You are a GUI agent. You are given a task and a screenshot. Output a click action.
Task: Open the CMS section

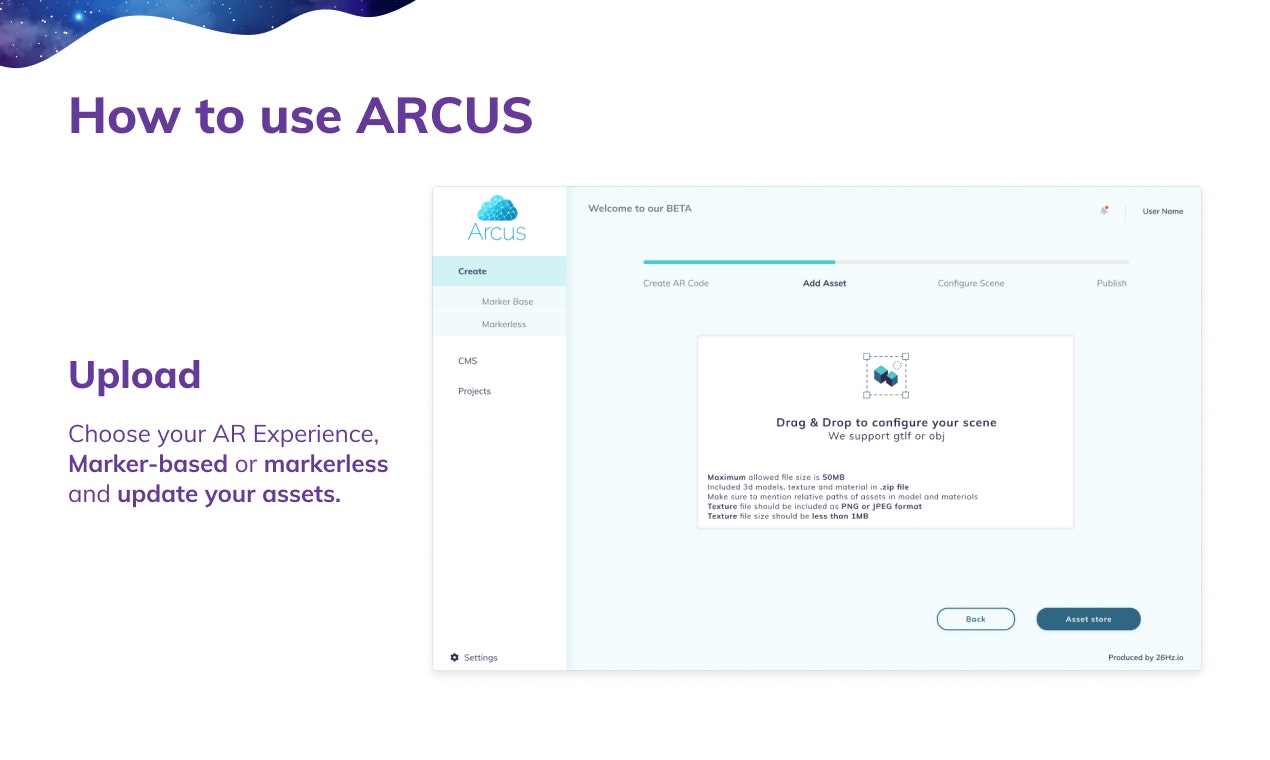[467, 361]
